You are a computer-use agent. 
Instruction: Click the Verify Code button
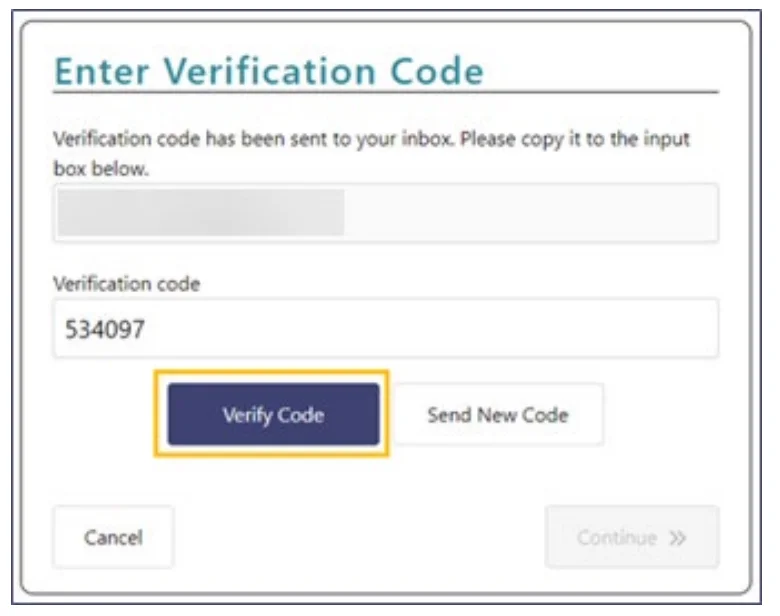273,414
